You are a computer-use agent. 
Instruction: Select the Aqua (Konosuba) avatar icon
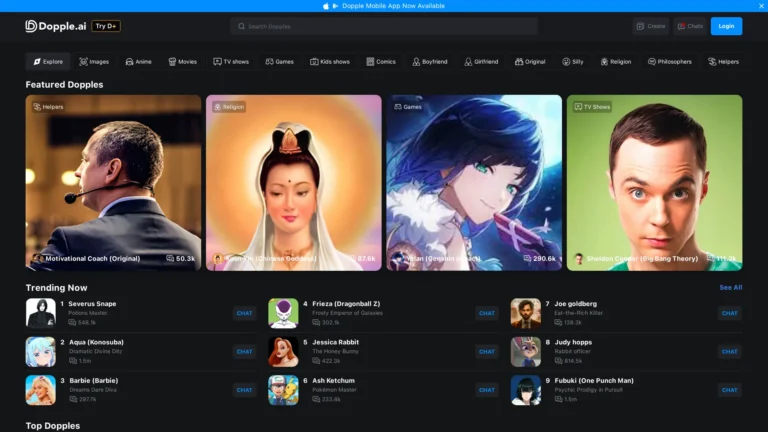coord(41,352)
